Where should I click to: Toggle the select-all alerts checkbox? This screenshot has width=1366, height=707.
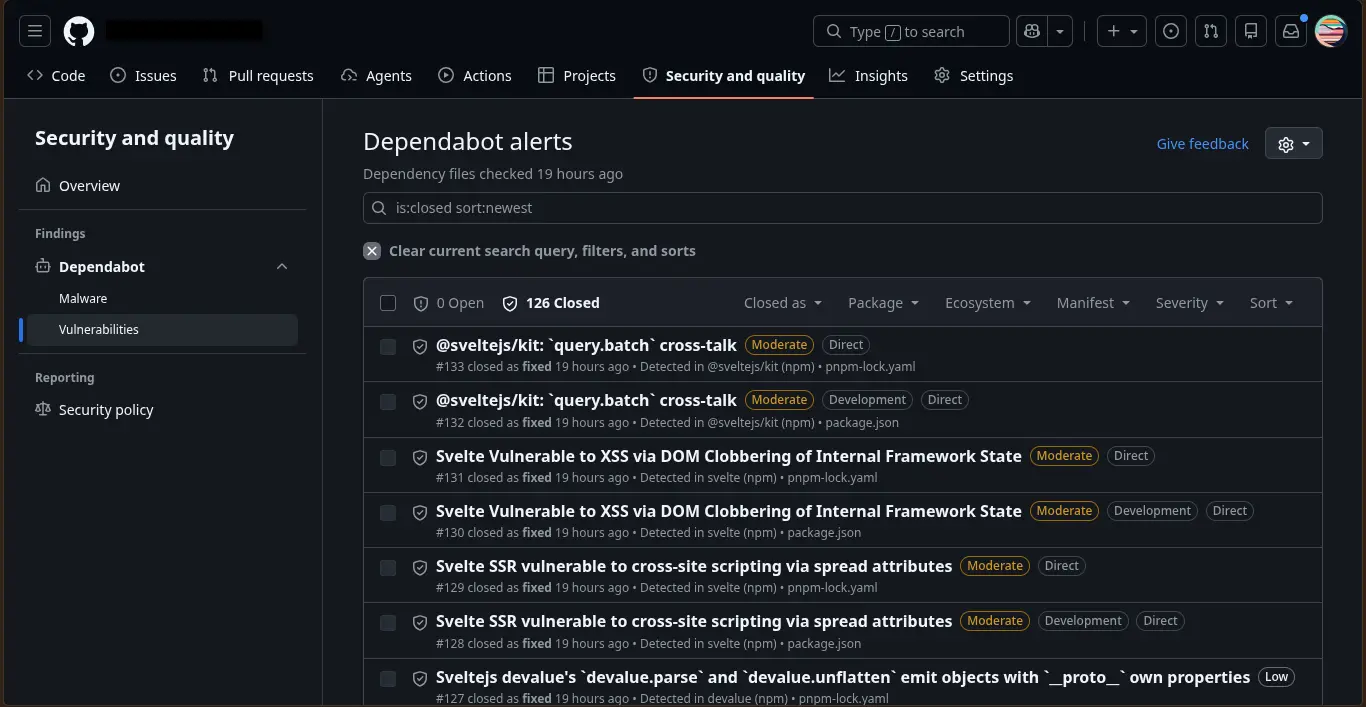[388, 303]
